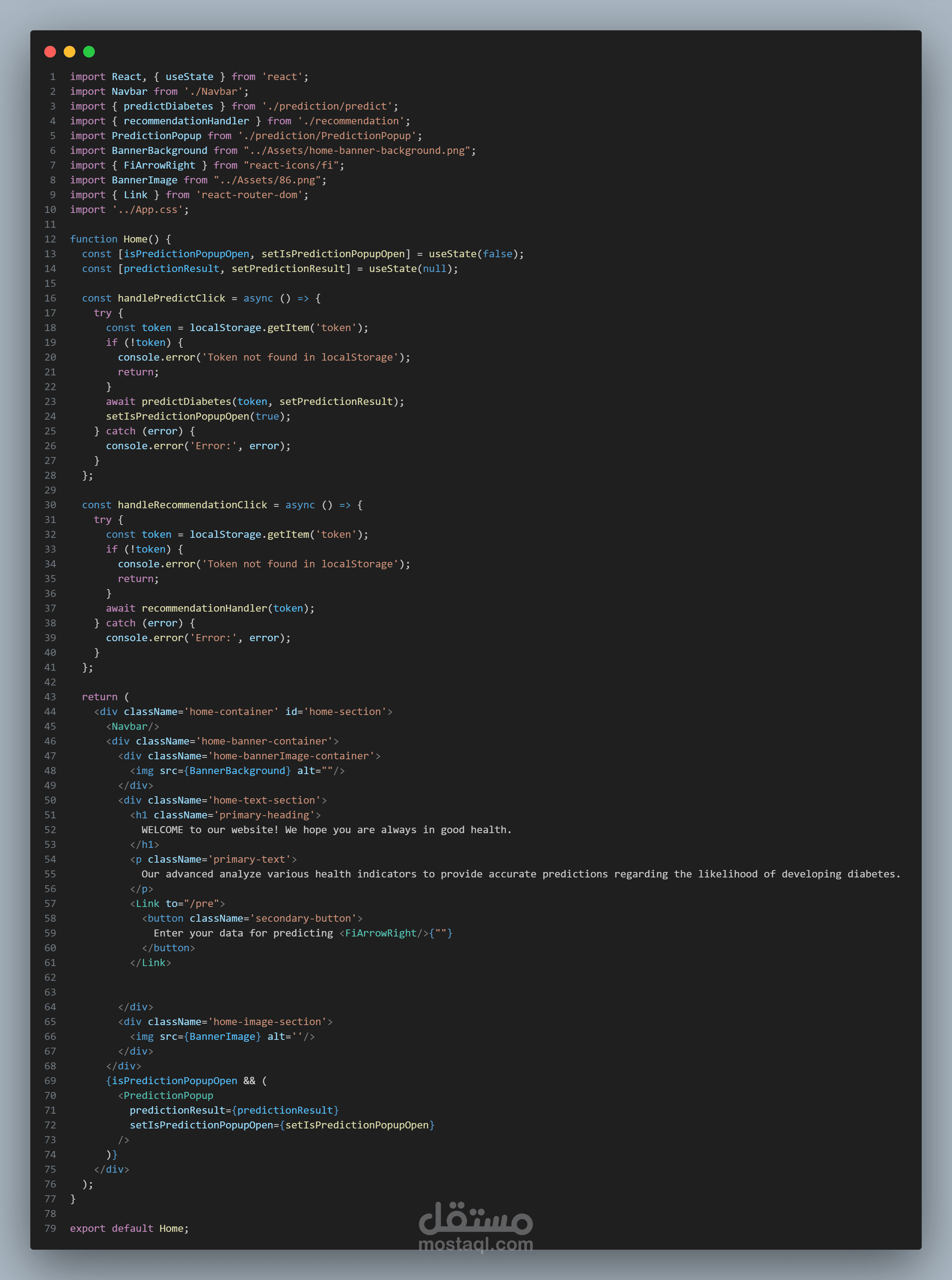Click the Navbar JSX tag
The image size is (952, 1280).
132,726
